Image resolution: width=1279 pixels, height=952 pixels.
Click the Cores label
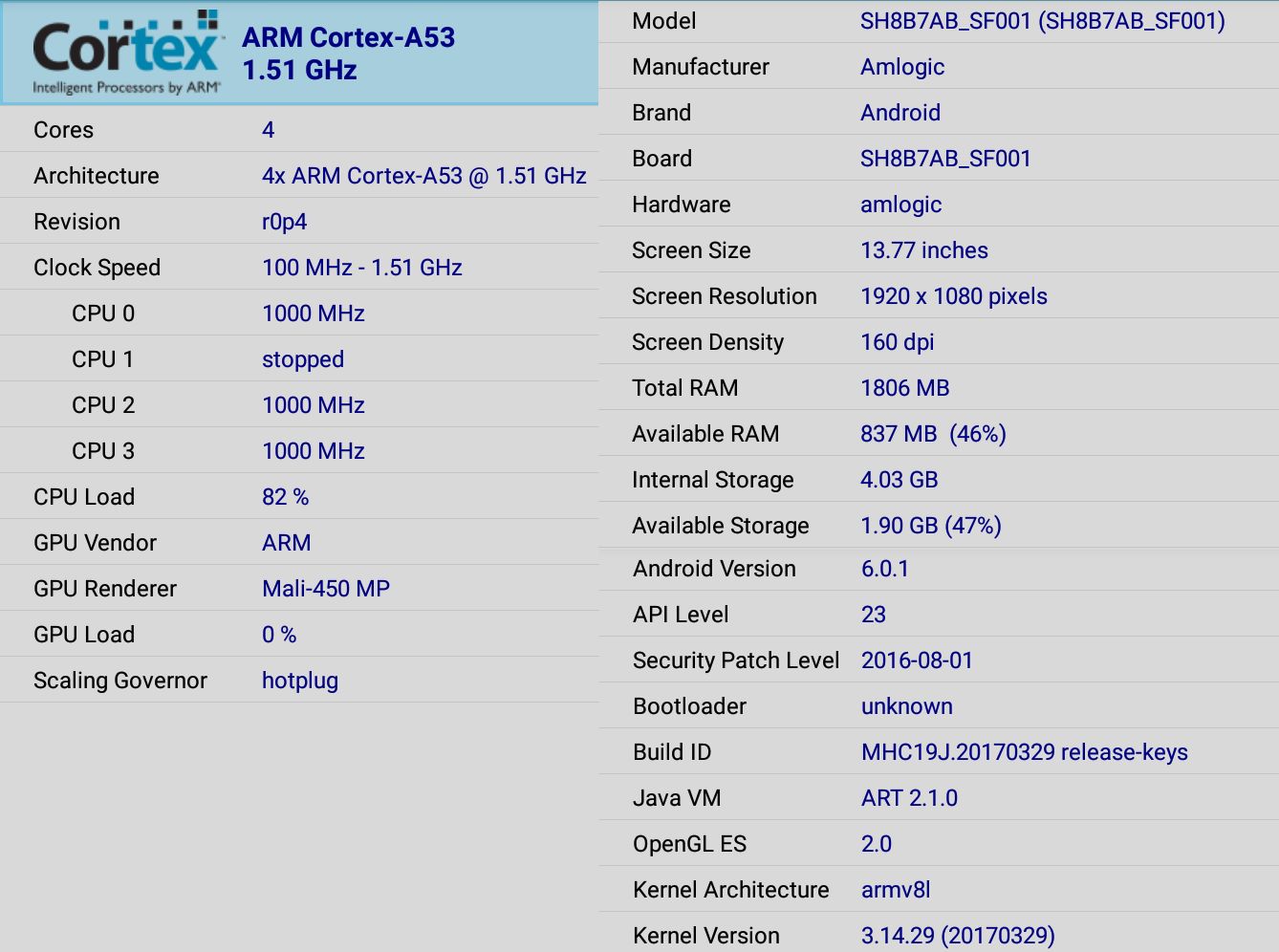[x=63, y=130]
